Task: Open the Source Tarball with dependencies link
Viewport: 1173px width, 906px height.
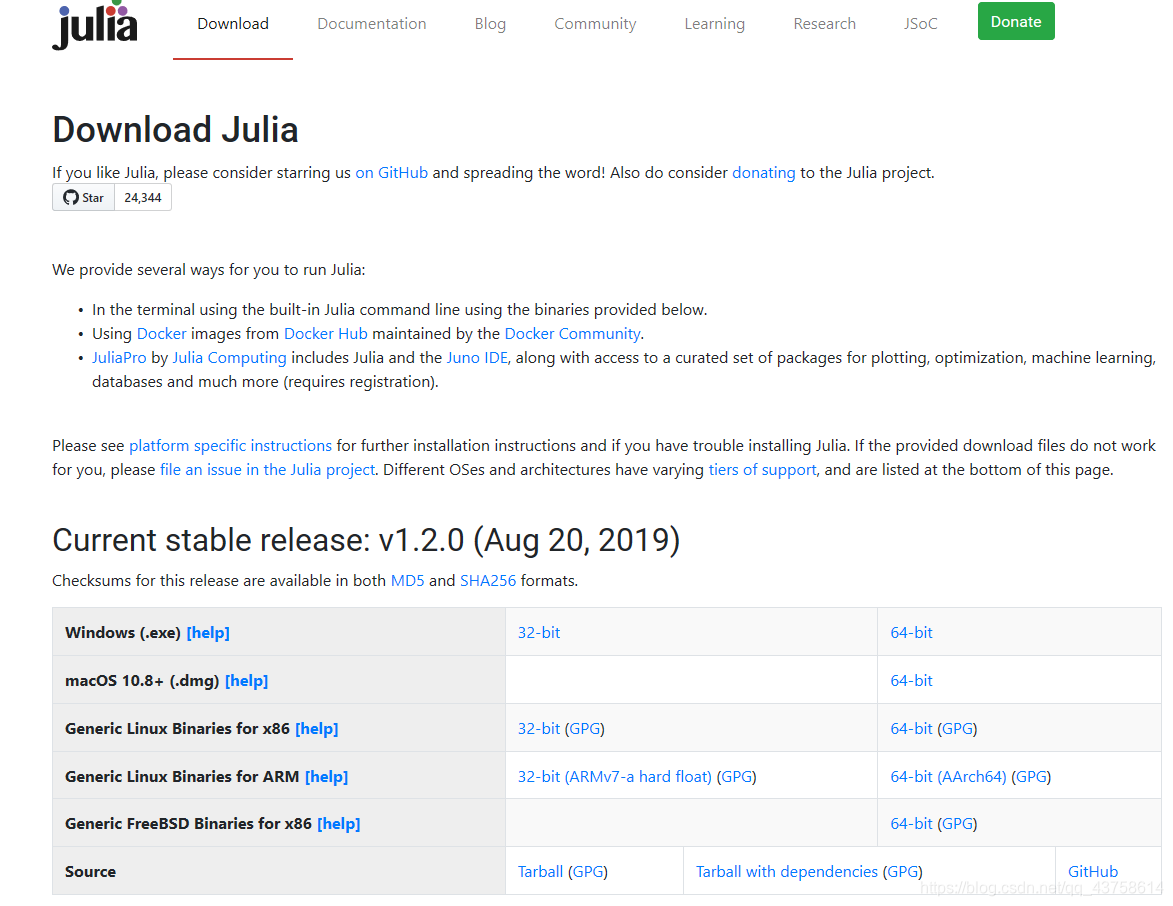Action: click(x=786, y=871)
